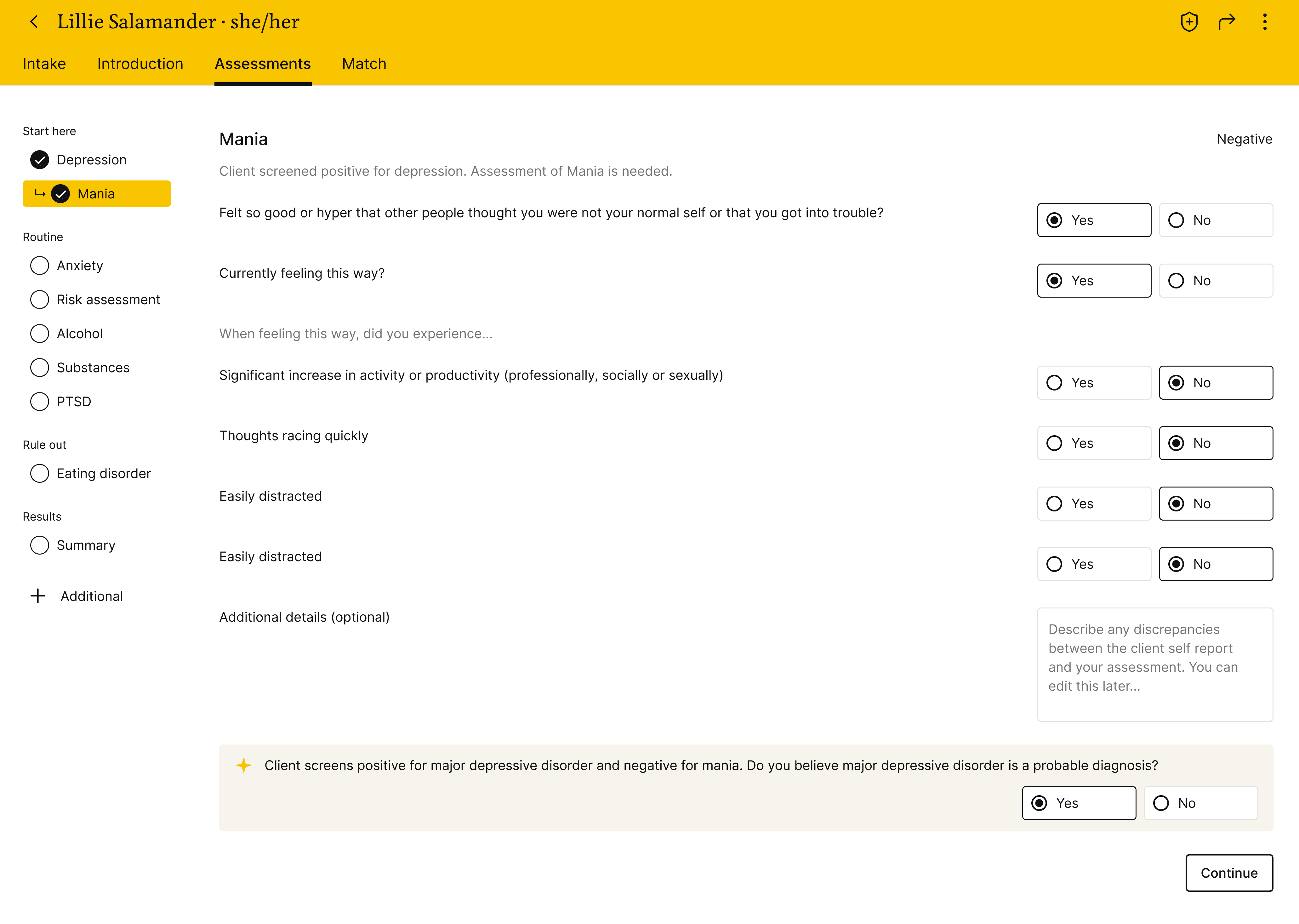This screenshot has height=924, width=1299.
Task: Open the Eating disorder rule-out assessment
Action: pos(103,473)
